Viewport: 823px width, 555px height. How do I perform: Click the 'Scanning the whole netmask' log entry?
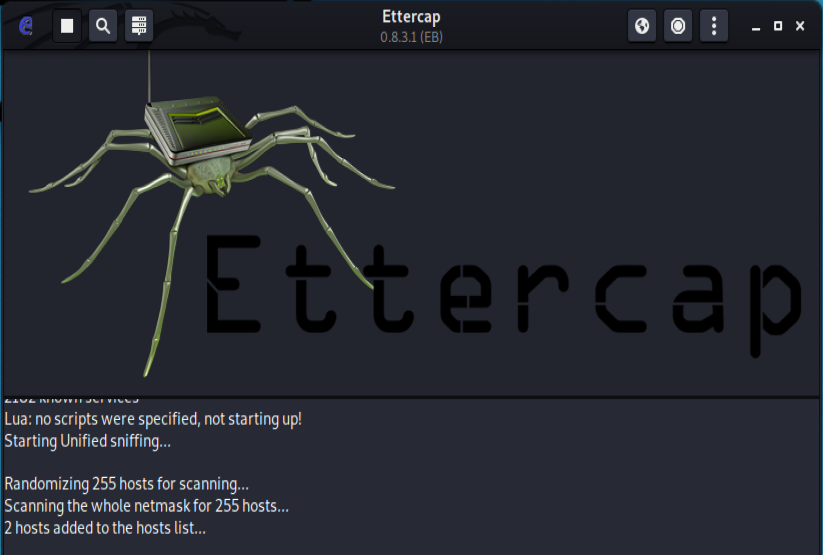click(x=146, y=506)
